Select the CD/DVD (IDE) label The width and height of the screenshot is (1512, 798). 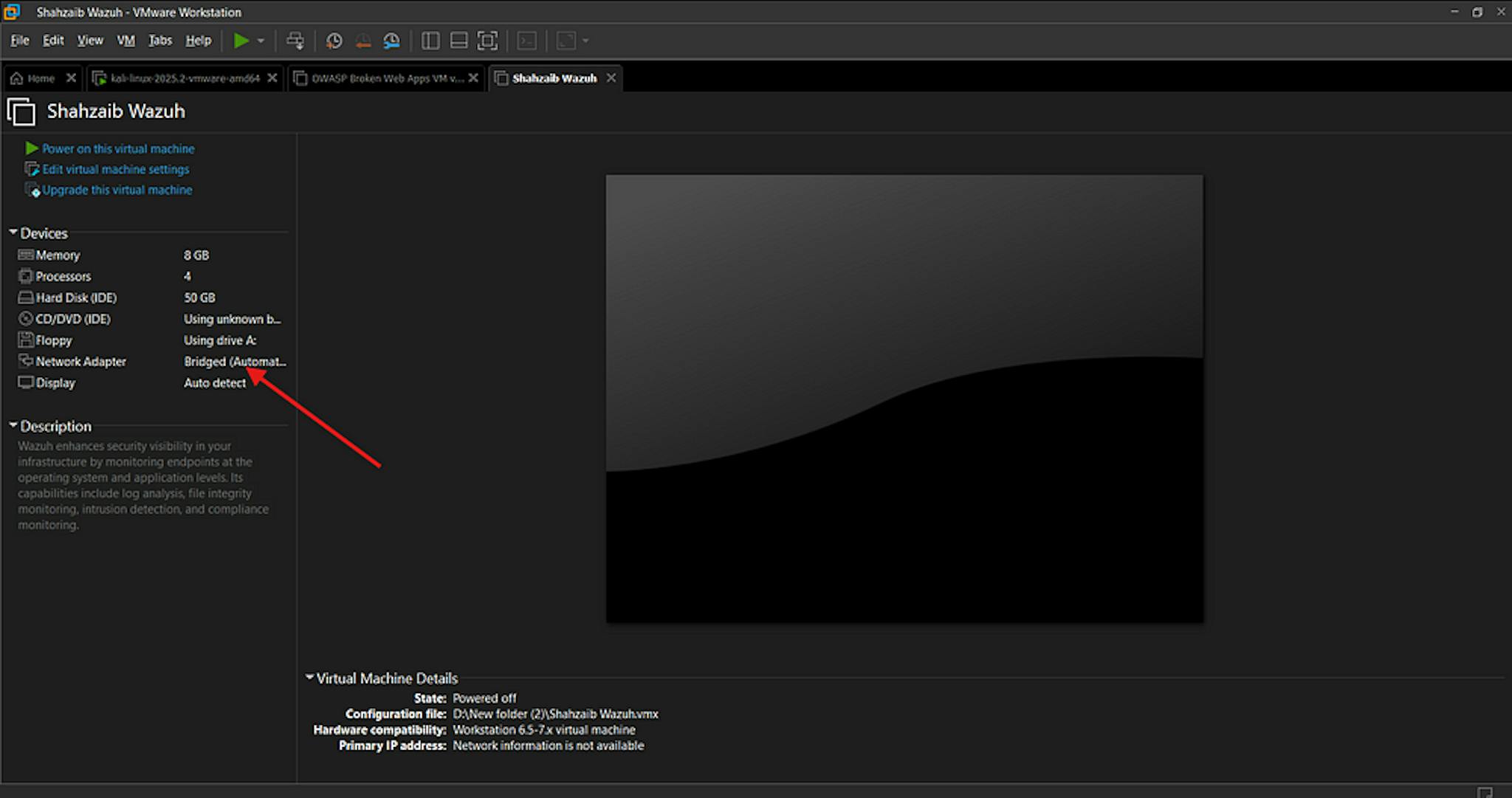(73, 319)
